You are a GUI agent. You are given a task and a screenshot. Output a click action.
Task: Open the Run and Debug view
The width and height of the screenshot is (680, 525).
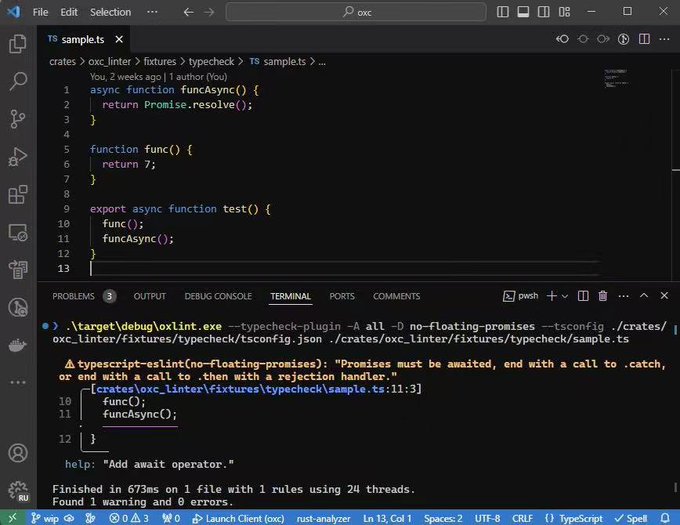coord(18,157)
